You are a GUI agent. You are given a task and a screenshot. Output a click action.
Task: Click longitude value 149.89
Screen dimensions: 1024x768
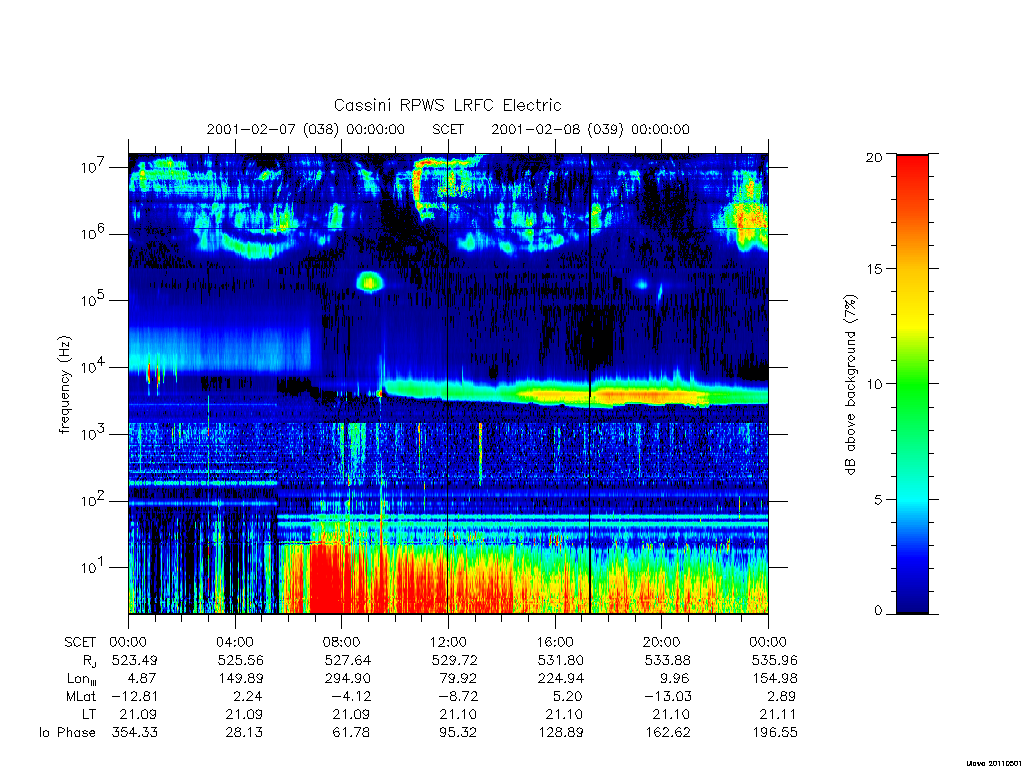pyautogui.click(x=241, y=679)
